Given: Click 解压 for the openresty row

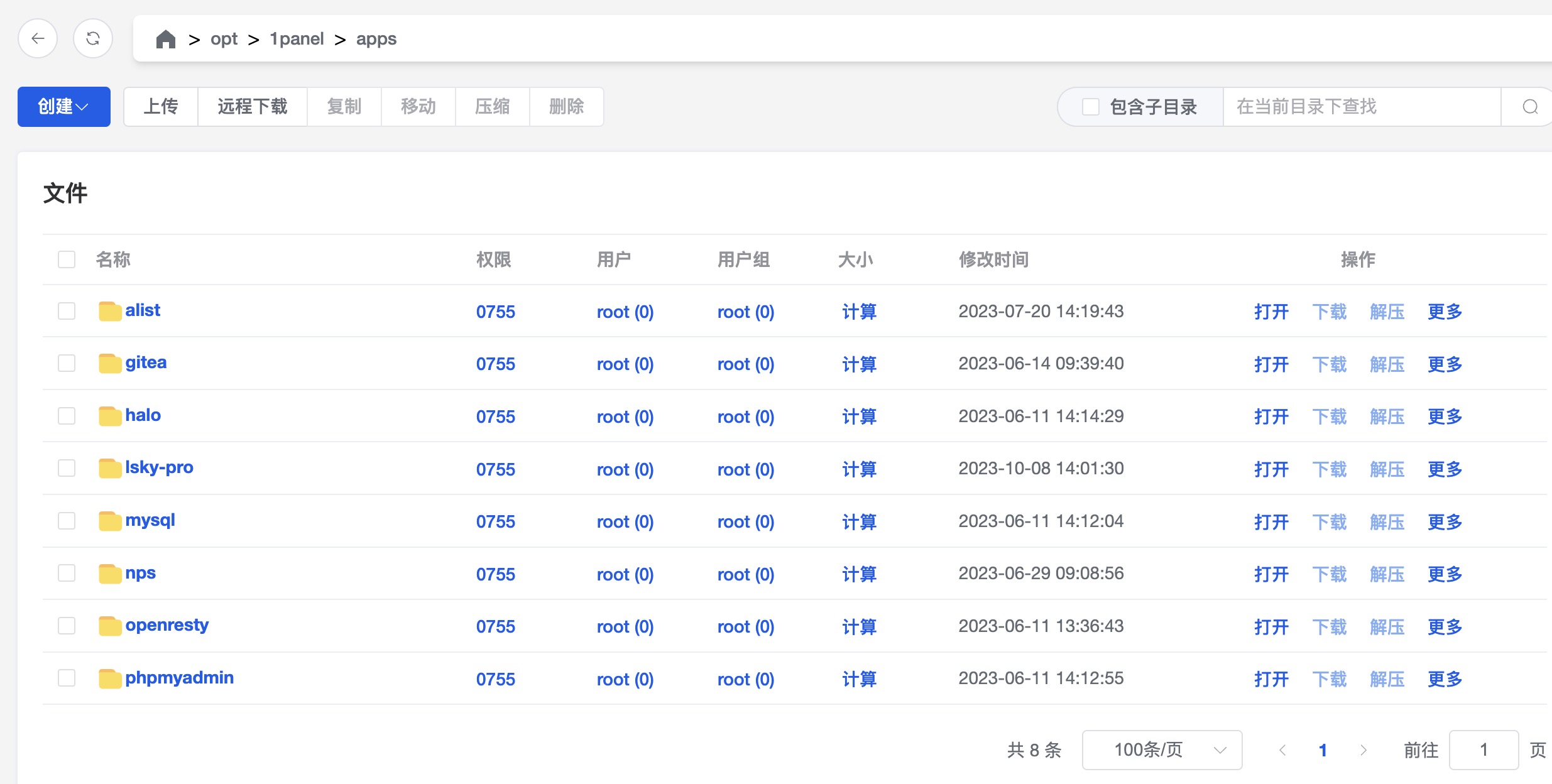Looking at the screenshot, I should [1387, 627].
